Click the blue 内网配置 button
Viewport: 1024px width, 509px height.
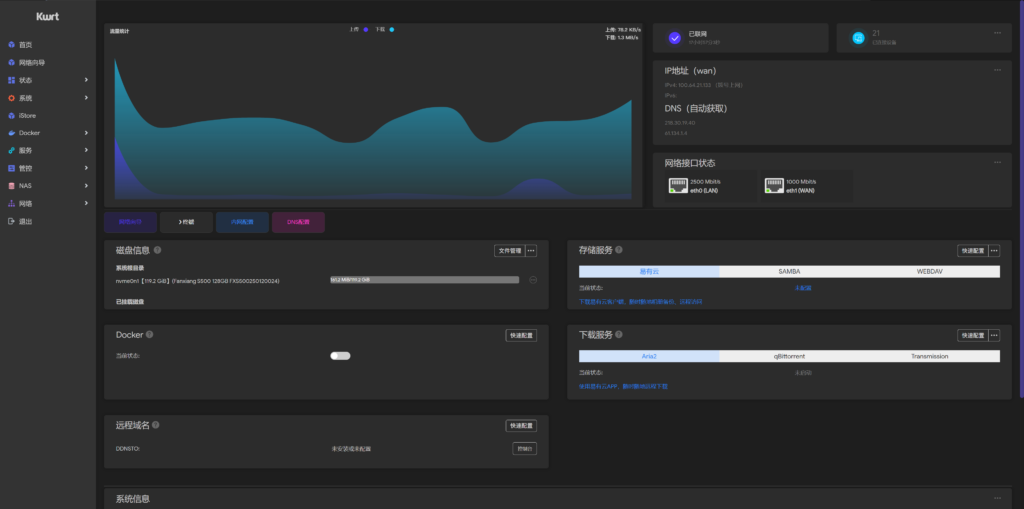point(242,222)
